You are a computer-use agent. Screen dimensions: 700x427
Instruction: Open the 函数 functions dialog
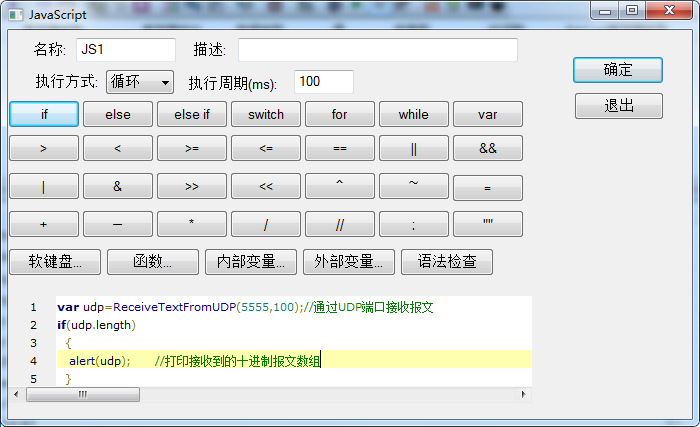153,262
